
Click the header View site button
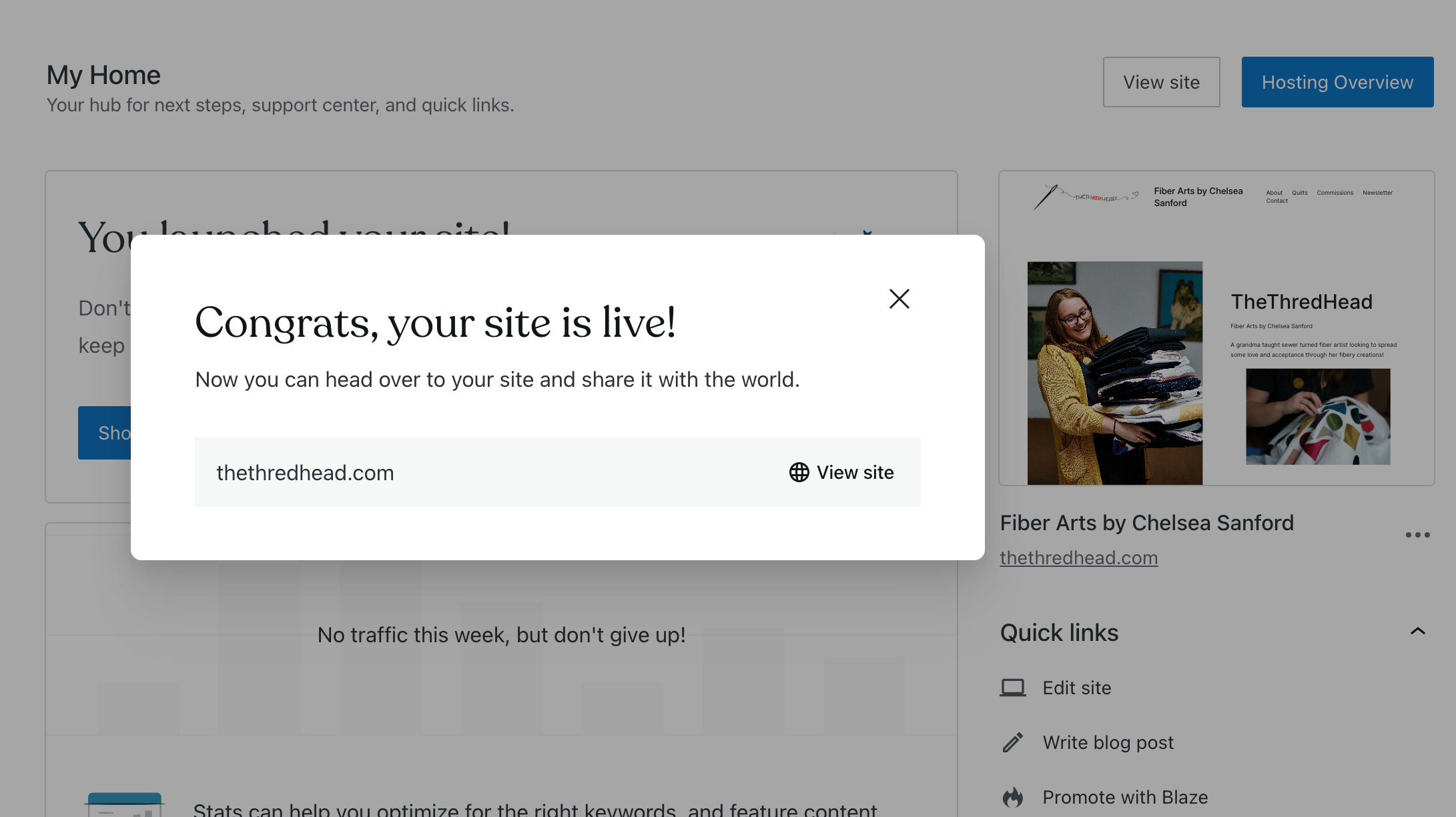click(1160, 82)
